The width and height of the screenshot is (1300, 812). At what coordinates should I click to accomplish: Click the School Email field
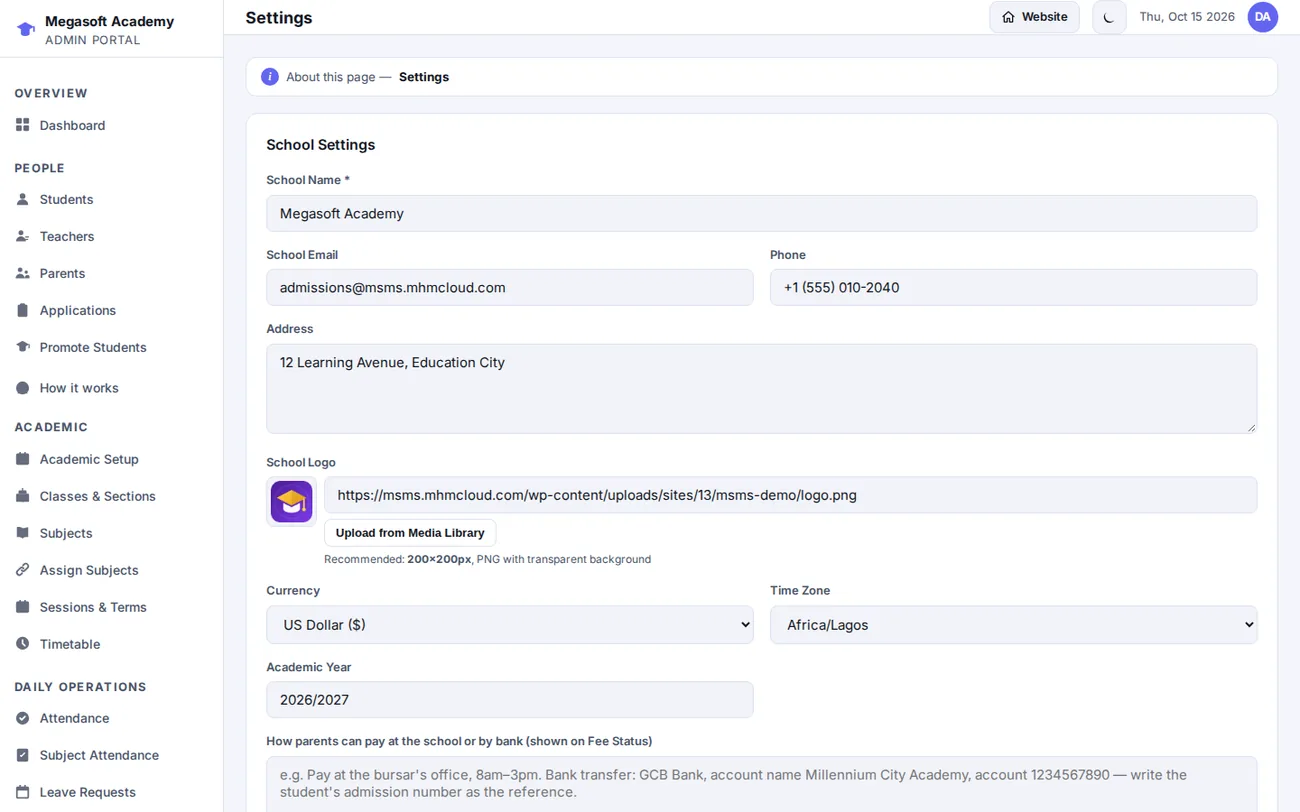(x=510, y=288)
